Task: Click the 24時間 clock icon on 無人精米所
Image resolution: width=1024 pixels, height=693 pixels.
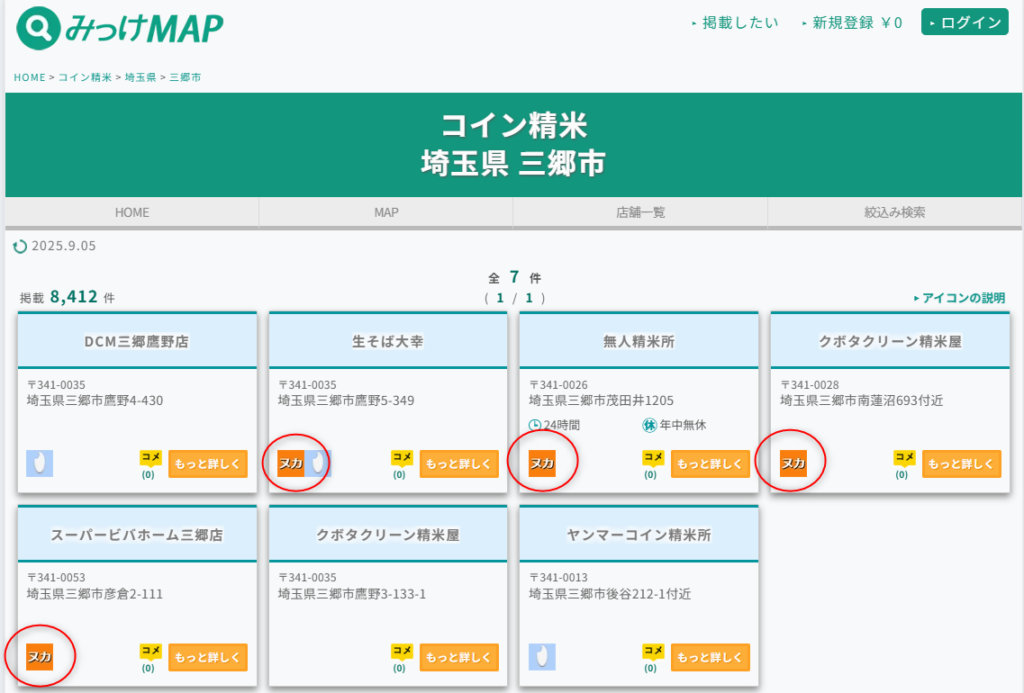Action: click(535, 425)
